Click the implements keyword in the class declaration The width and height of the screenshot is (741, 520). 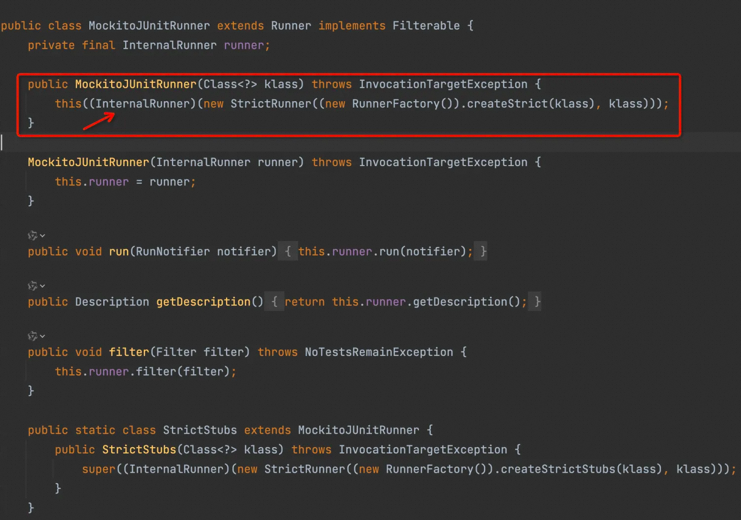coord(352,26)
